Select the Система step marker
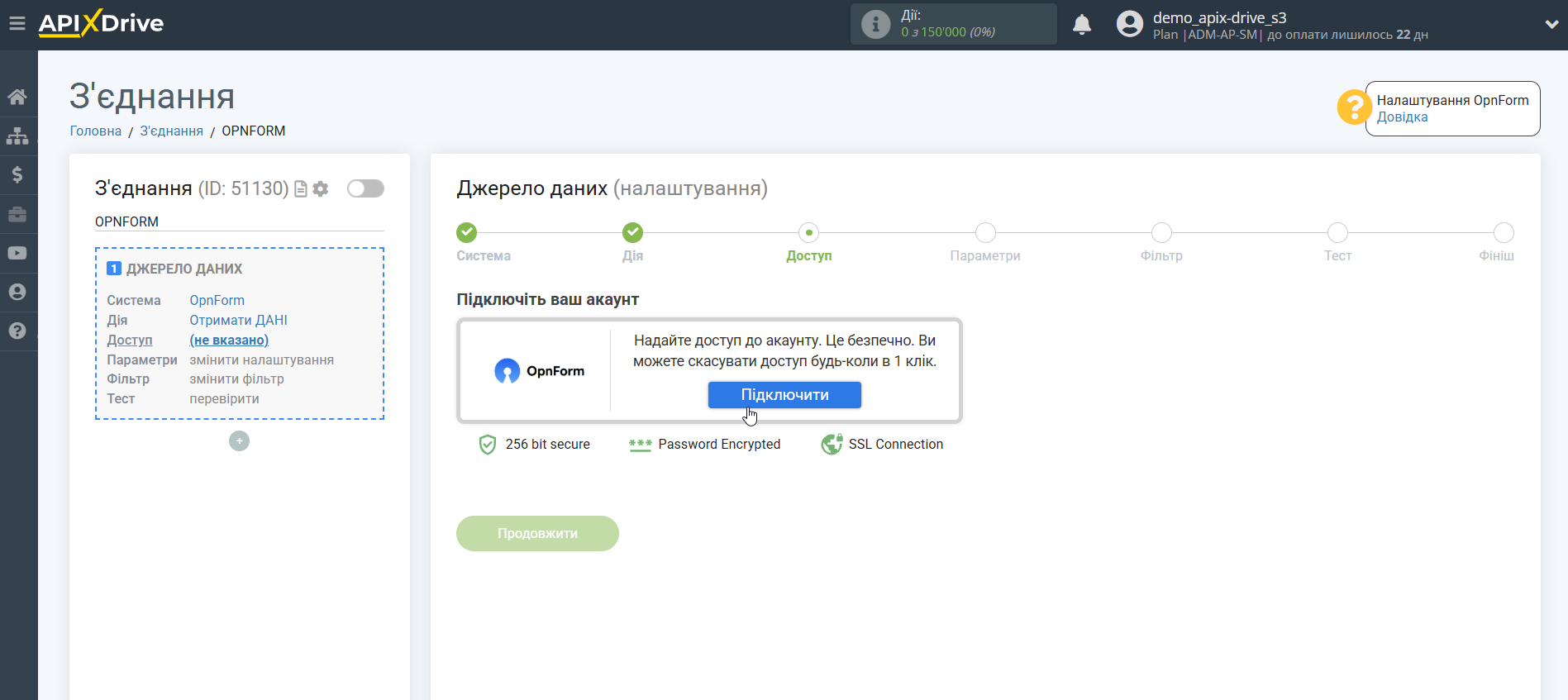Viewport: 1568px width, 700px height. (x=467, y=232)
